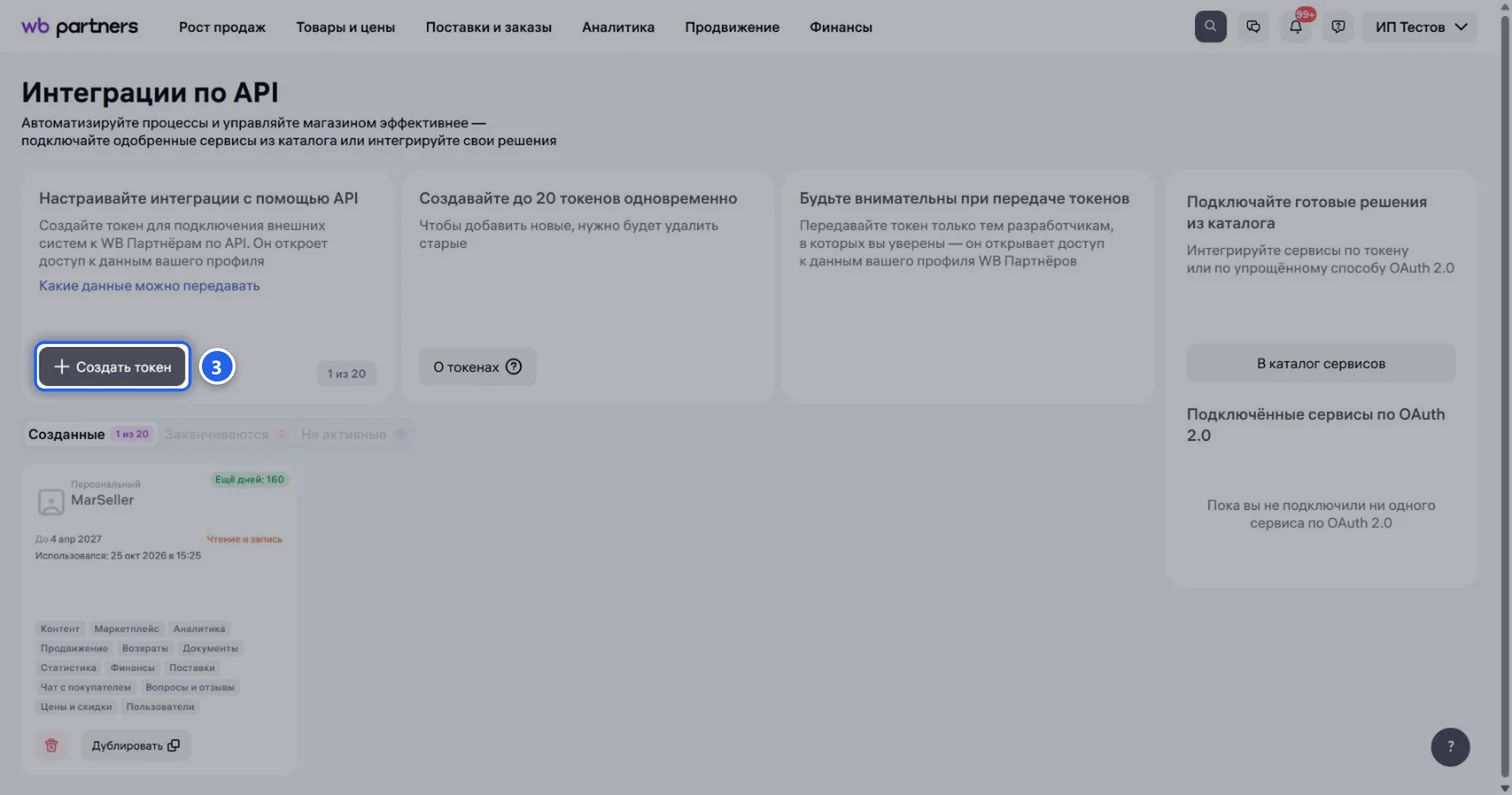Screen dimensions: 1512x795
Task: Click the Ещё дней: 160 badge
Action: (250, 479)
